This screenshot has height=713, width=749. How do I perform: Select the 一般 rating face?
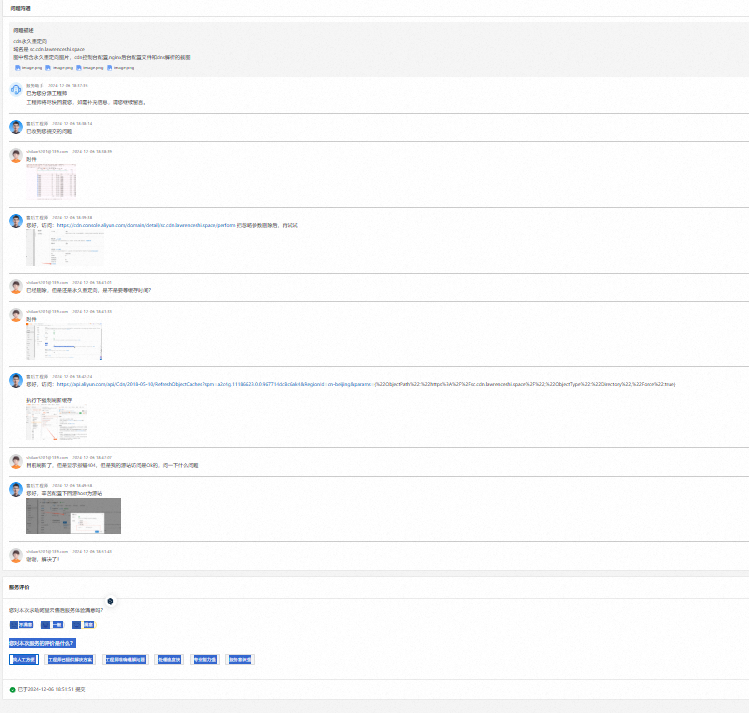coord(53,625)
